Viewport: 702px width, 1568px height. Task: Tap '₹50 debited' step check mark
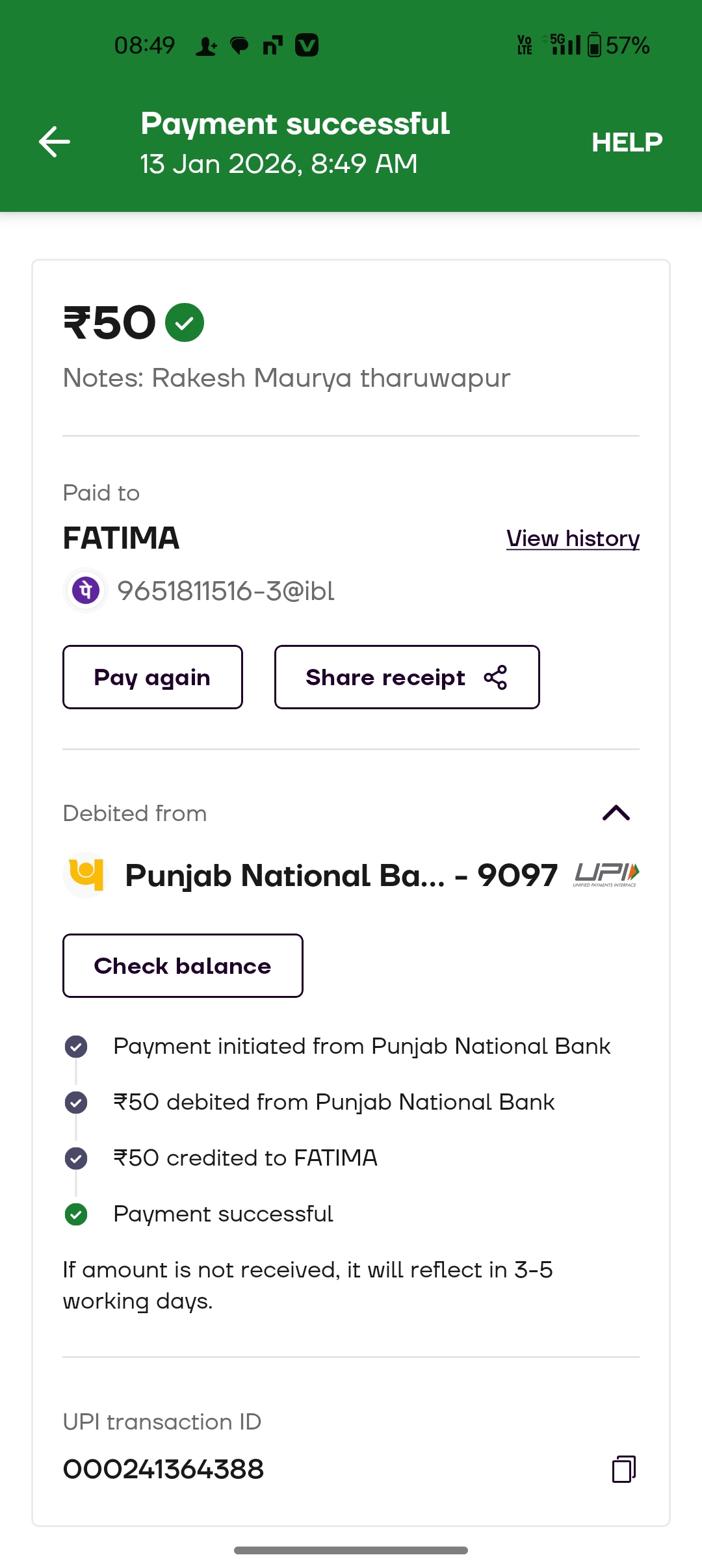click(x=76, y=1103)
